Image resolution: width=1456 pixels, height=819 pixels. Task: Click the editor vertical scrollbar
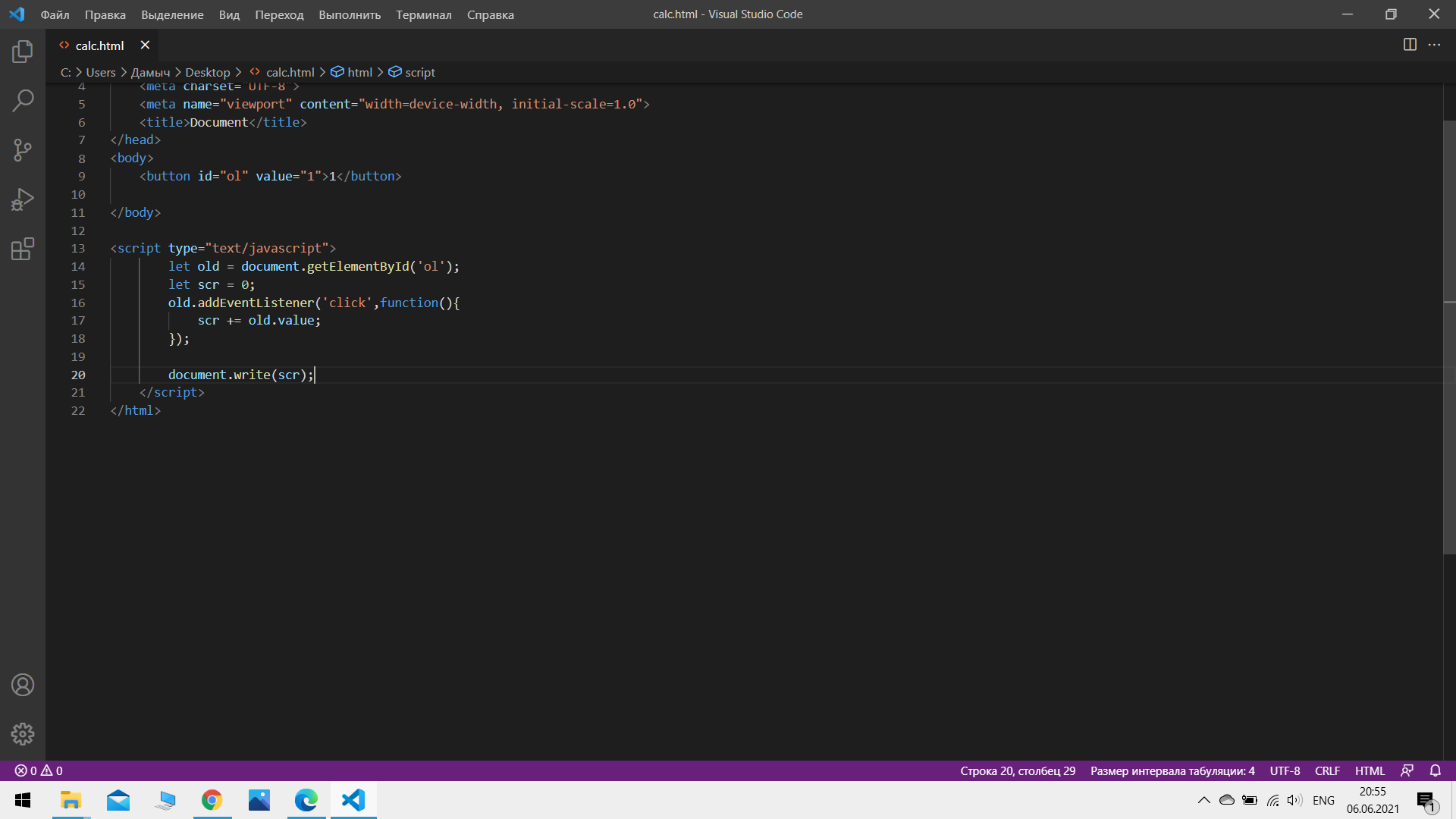1449,337
